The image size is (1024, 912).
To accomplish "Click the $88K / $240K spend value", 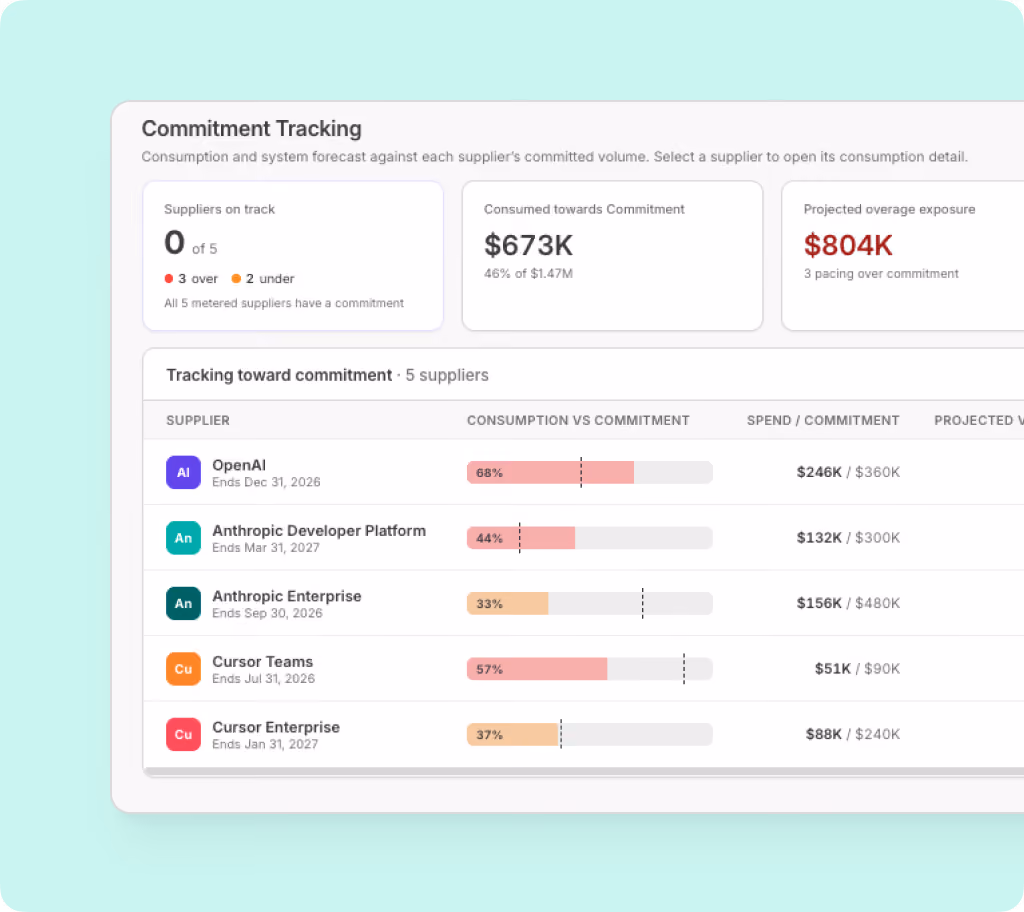I will click(852, 734).
